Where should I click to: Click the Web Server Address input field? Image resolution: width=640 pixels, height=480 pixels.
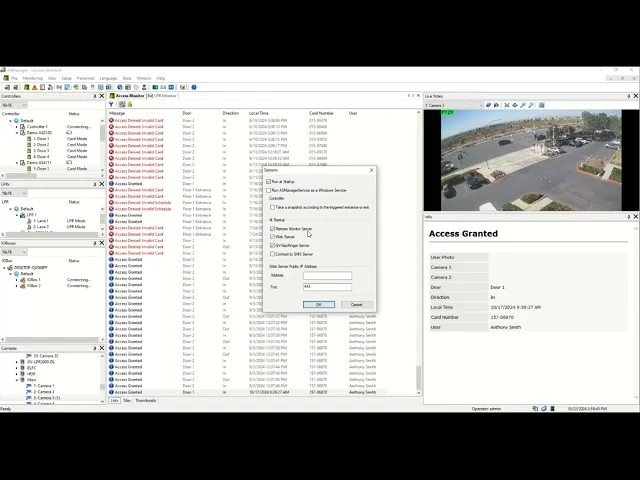[327, 276]
